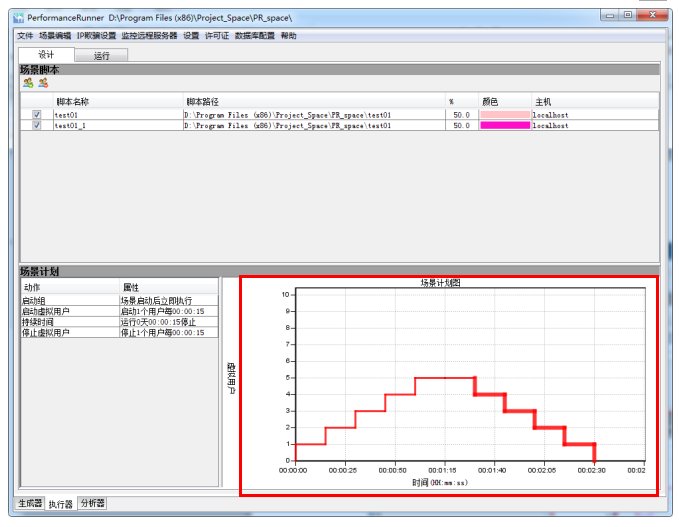Click the remove script icon in 场景脚本
The height and width of the screenshot is (527, 679).
point(43,83)
